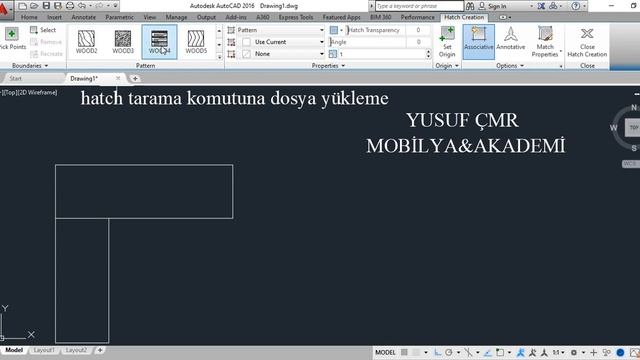
Task: Click the keyword search input field
Action: point(419,6)
